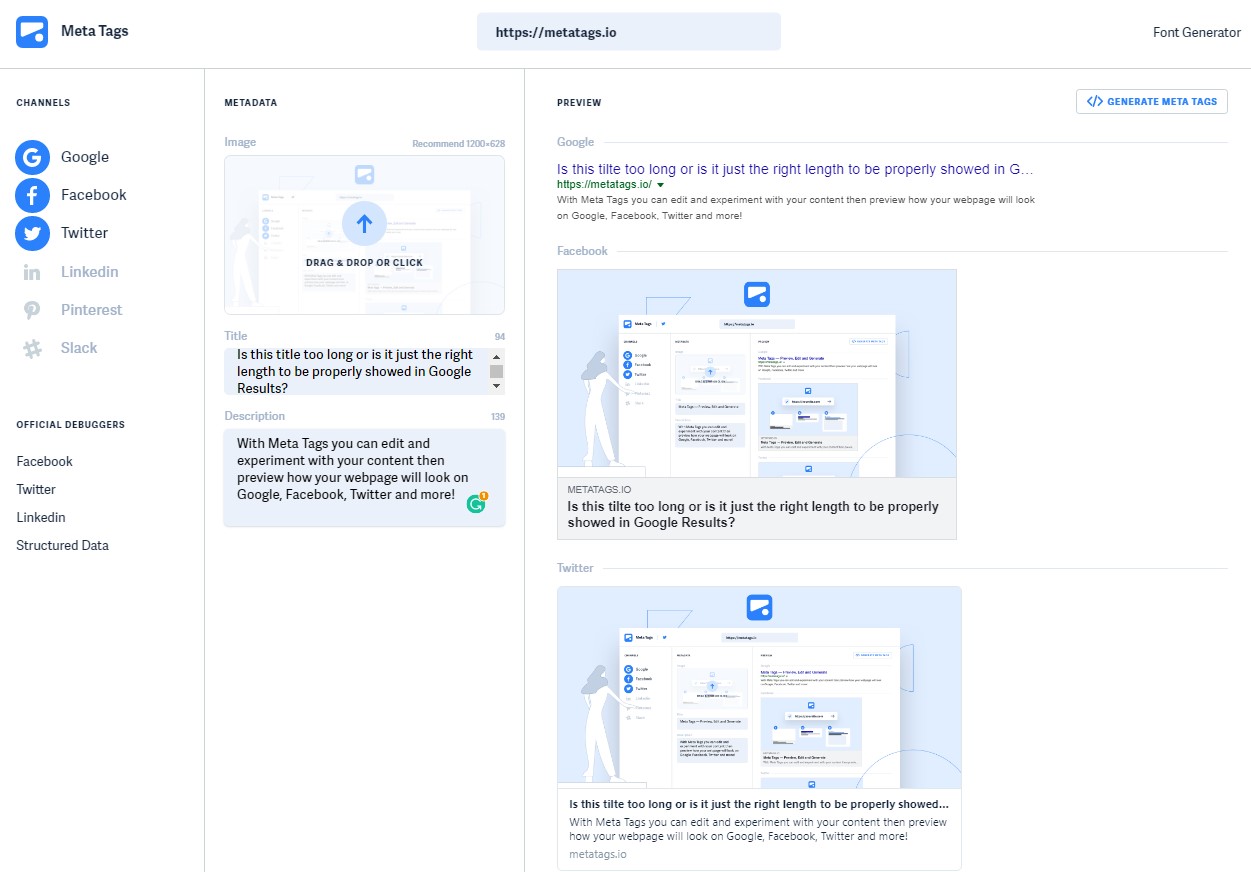Open the Font Generator page
Image resolution: width=1251 pixels, height=872 pixels.
pos(1196,31)
